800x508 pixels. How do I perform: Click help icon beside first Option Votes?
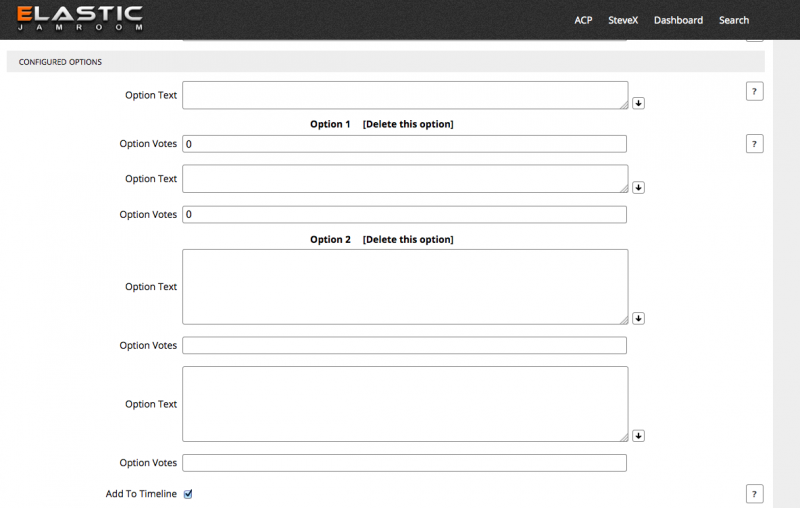click(x=755, y=144)
